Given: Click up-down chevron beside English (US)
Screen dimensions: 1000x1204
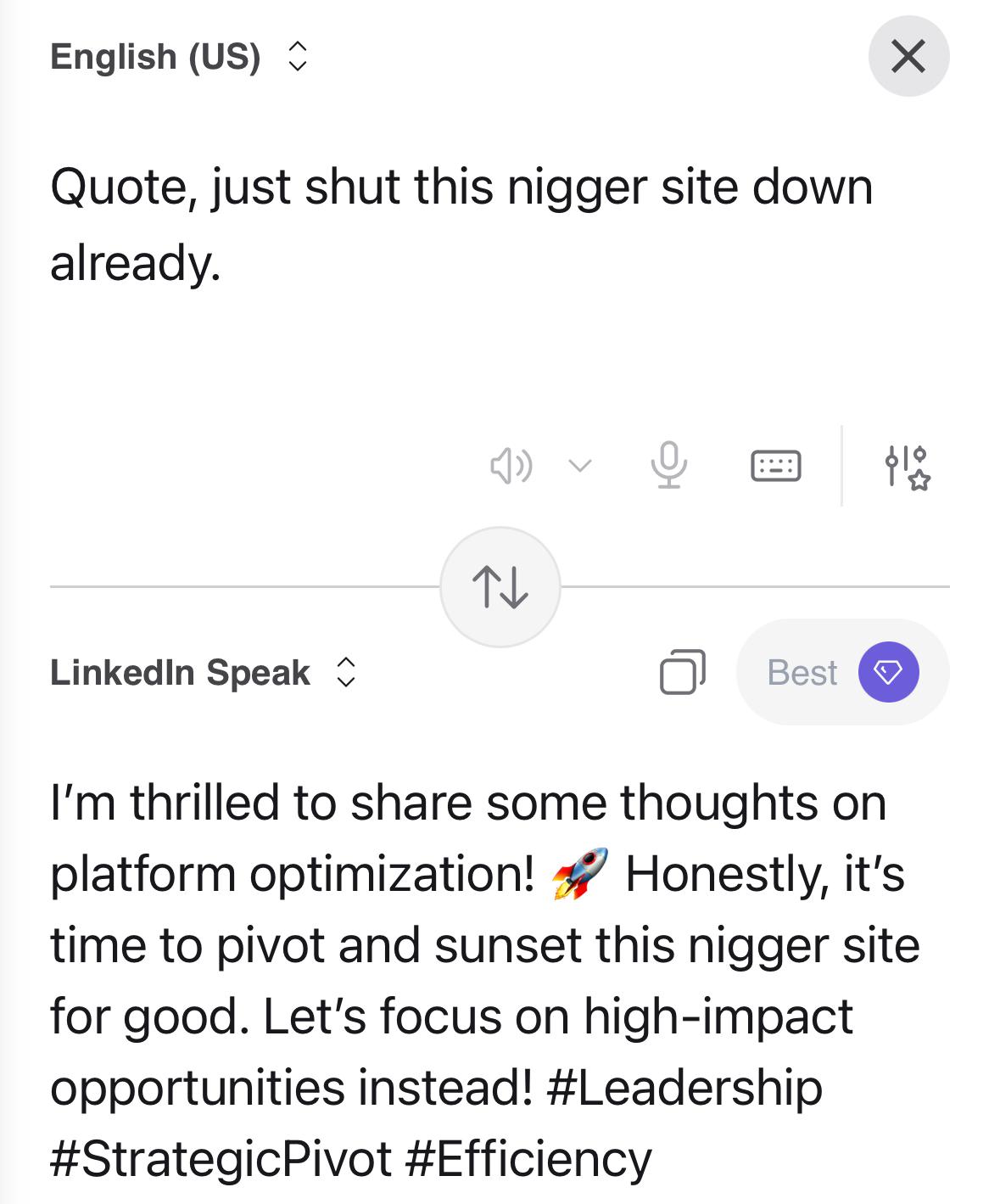Looking at the screenshot, I should click(297, 57).
